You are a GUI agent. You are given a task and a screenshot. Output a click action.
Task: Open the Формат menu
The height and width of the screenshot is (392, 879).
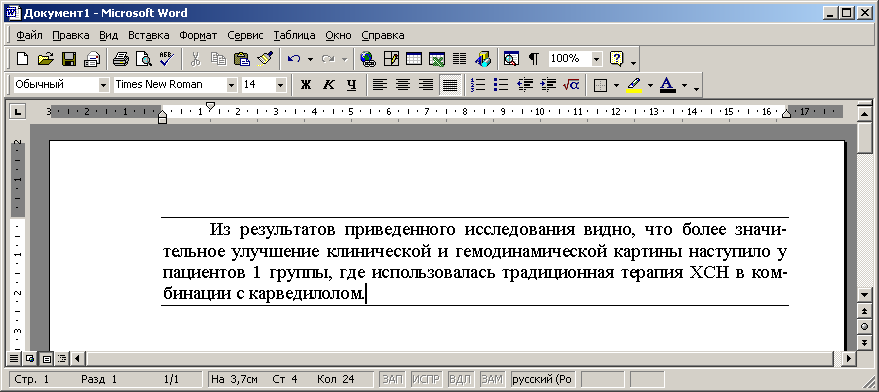(198, 35)
